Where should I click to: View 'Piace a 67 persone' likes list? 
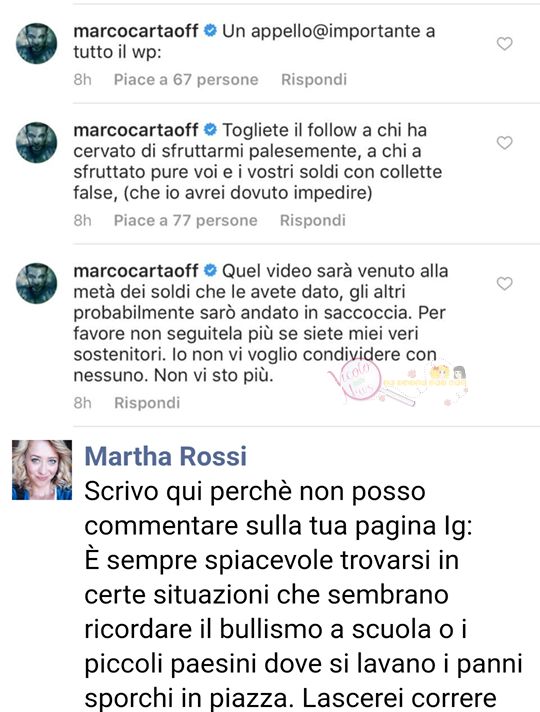[186, 79]
